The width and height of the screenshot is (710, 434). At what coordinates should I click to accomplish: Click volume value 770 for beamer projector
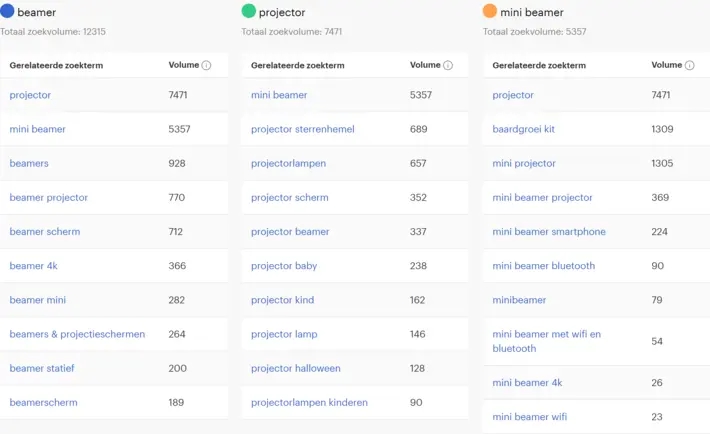pos(177,198)
